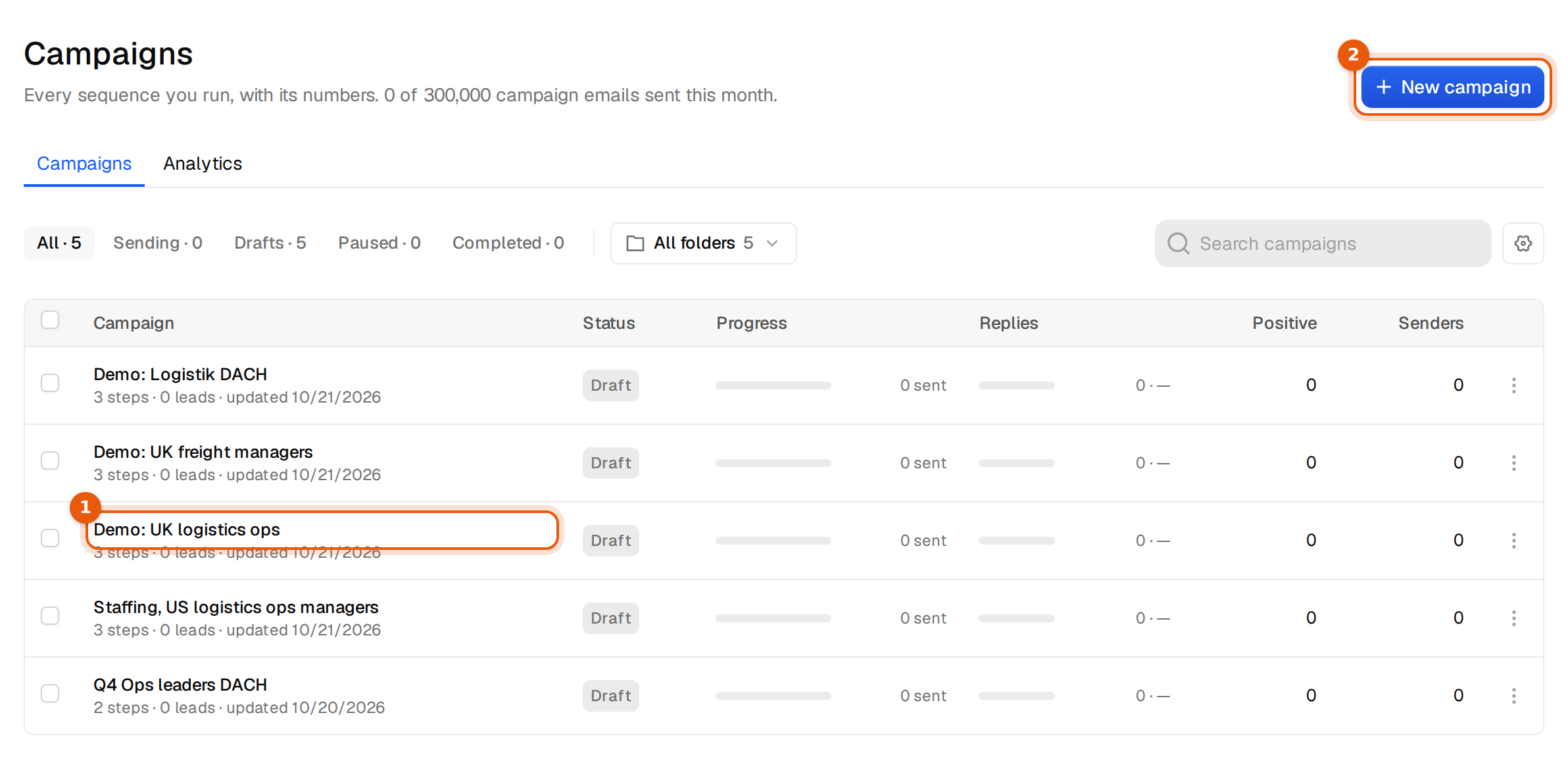Click the Senders column header
Screen dimensions: 1568x763
pyautogui.click(x=1431, y=323)
